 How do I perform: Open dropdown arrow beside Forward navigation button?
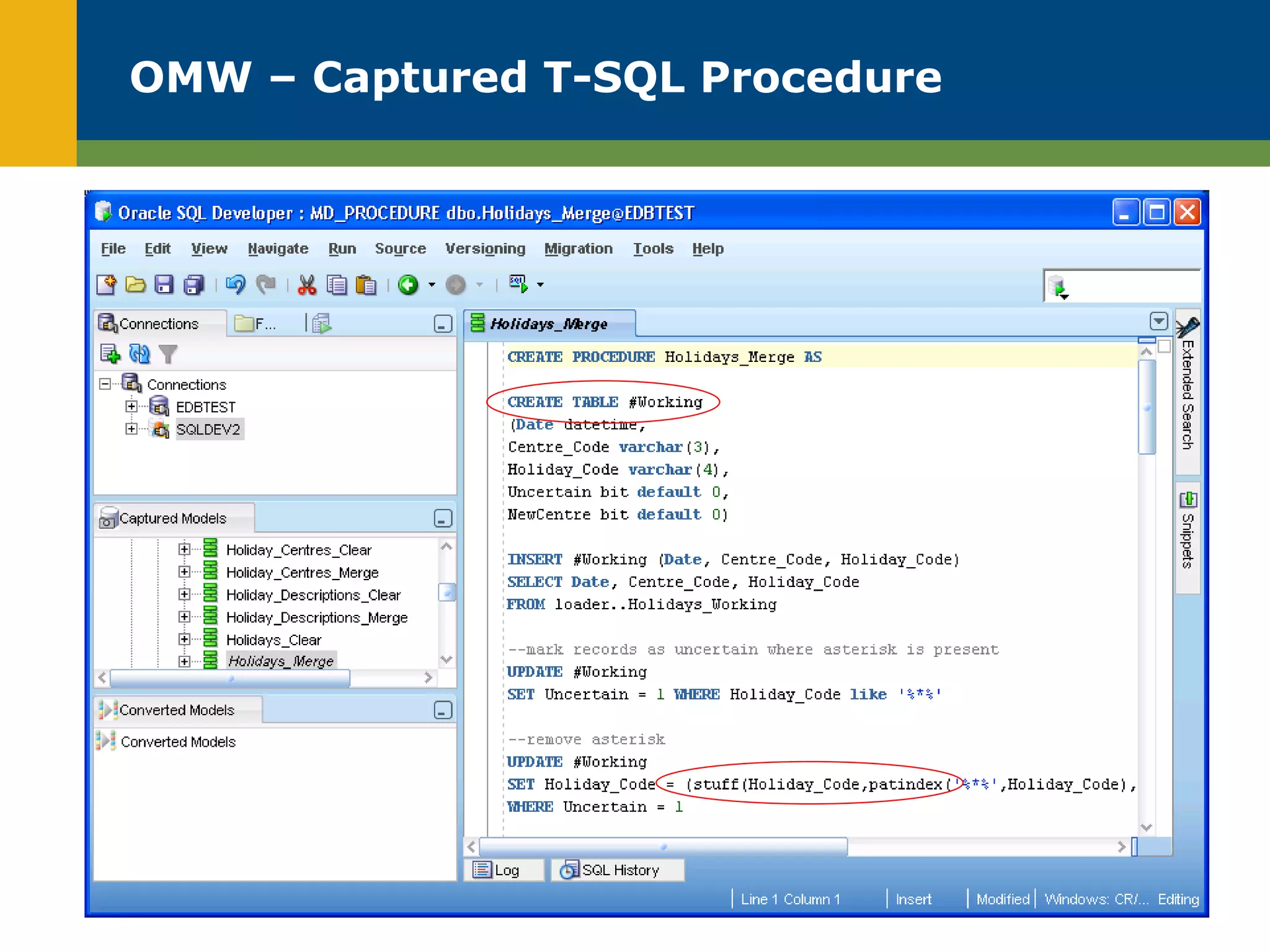pos(479,285)
